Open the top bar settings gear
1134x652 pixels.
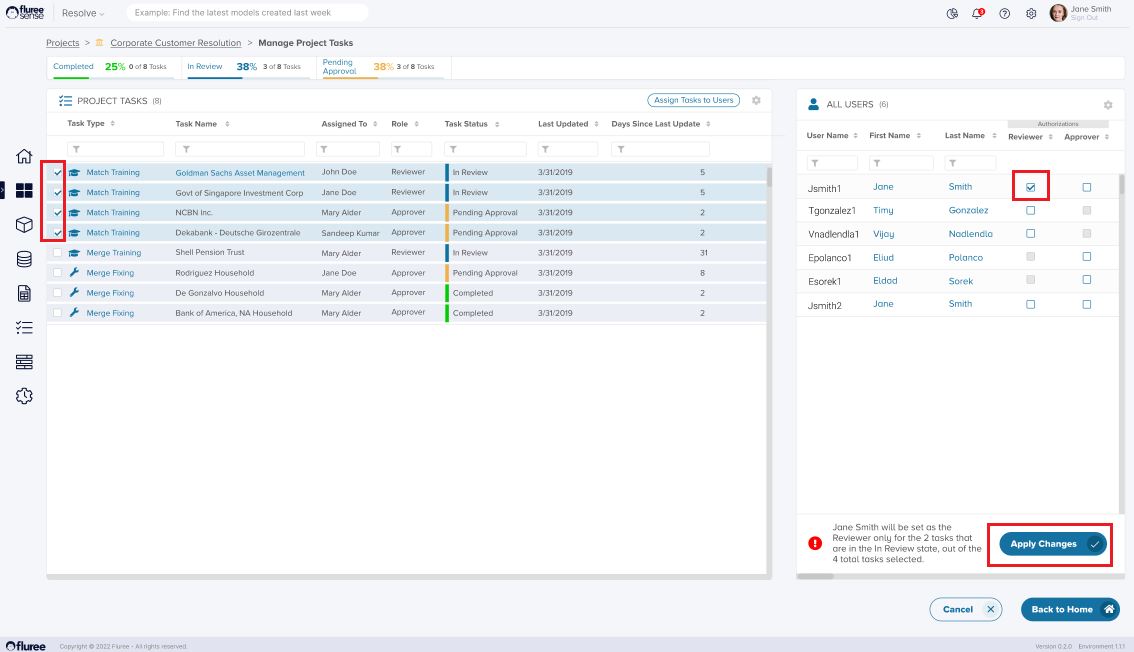(1031, 13)
